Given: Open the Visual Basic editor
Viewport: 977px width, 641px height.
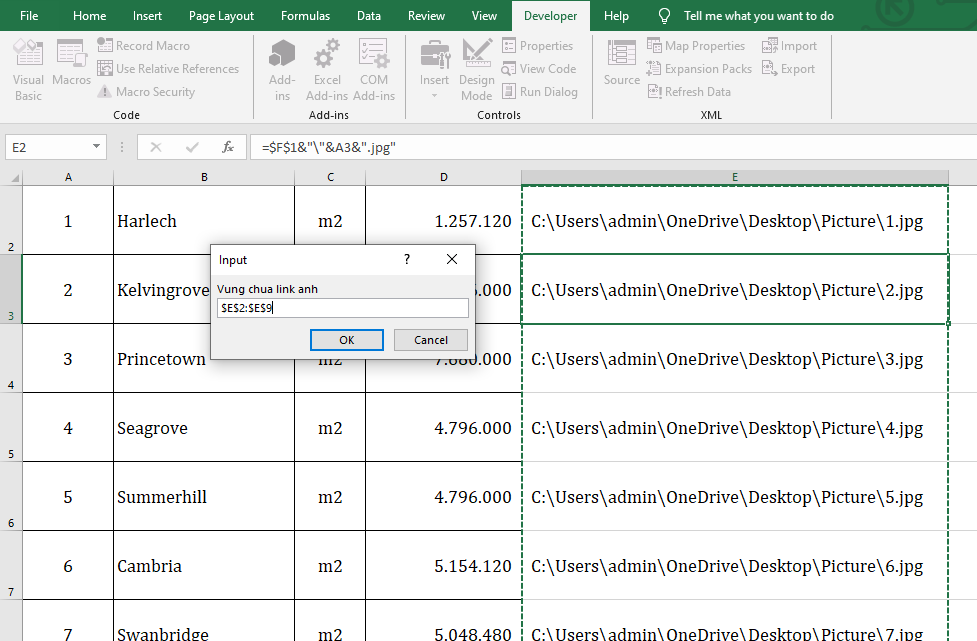Looking at the screenshot, I should pyautogui.click(x=28, y=70).
